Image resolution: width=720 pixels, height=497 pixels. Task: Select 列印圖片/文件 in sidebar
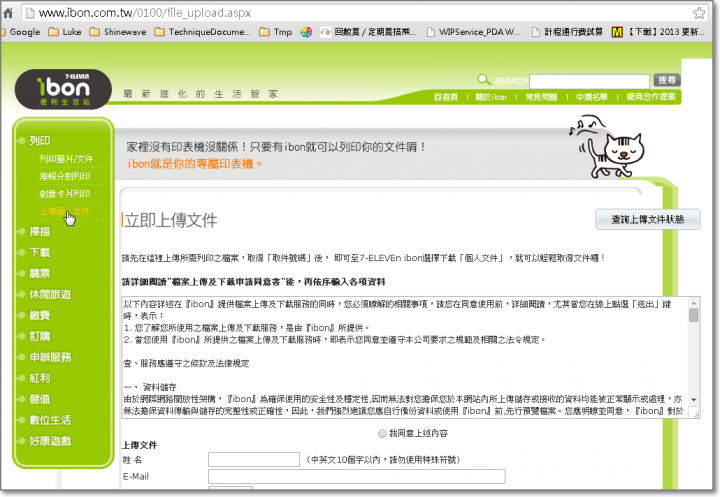click(x=66, y=159)
